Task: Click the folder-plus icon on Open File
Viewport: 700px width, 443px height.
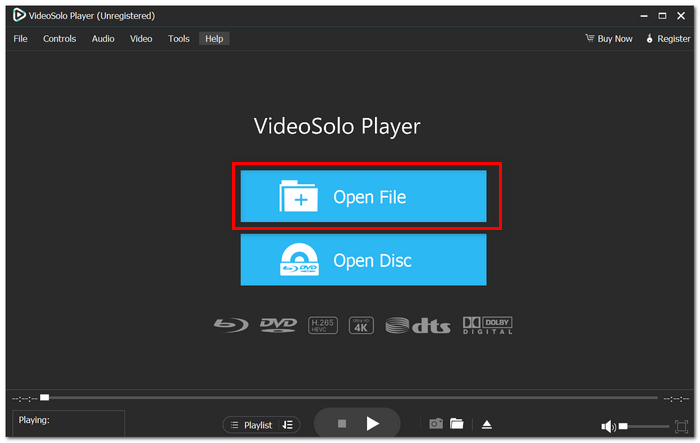Action: 299,196
